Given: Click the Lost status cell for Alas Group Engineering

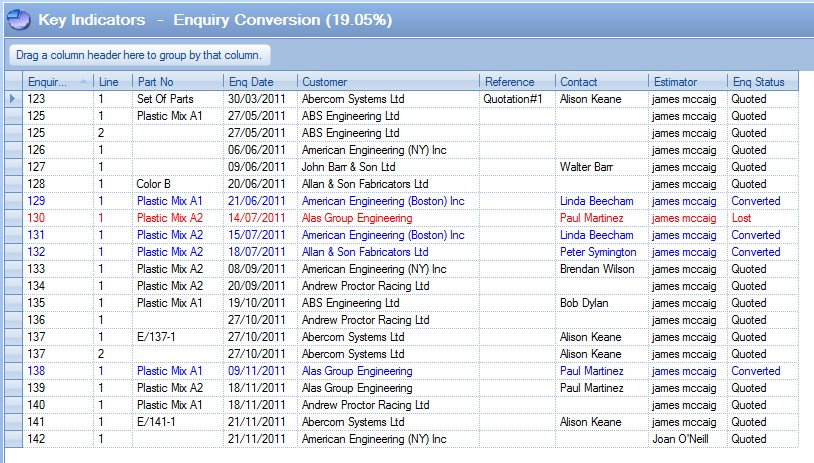Looking at the screenshot, I should [x=762, y=218].
